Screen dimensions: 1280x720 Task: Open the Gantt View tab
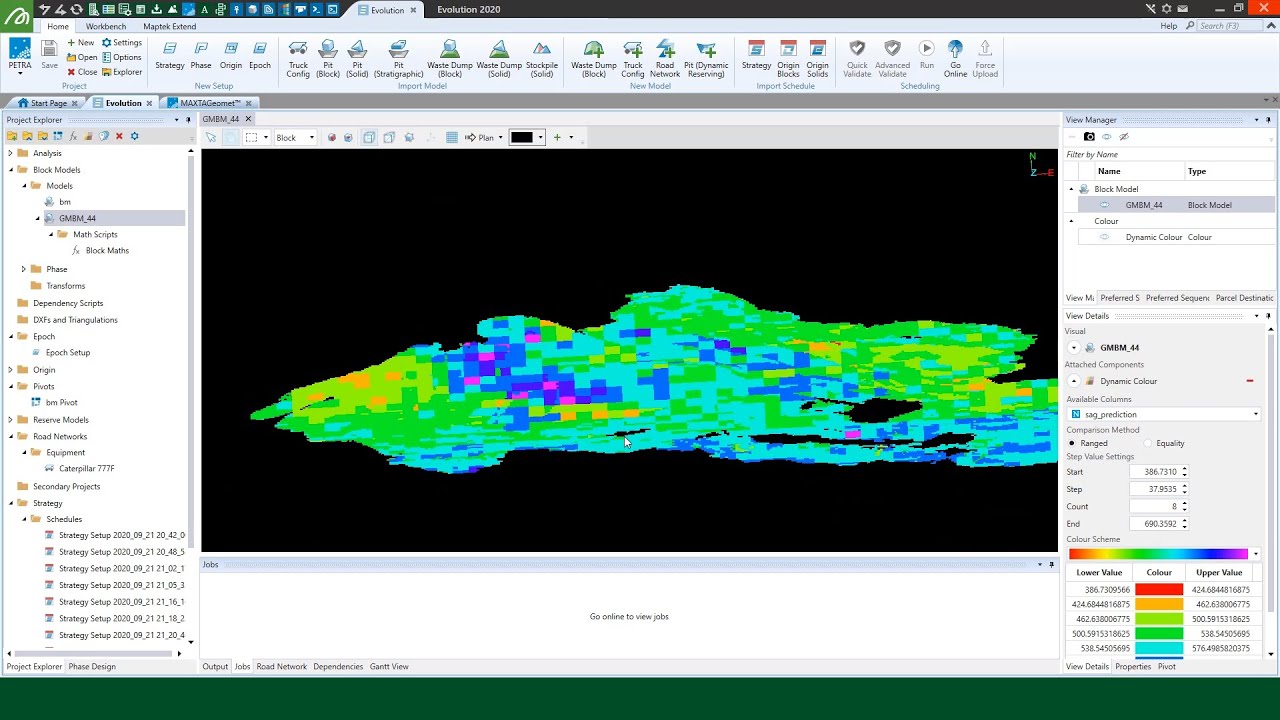coord(389,666)
